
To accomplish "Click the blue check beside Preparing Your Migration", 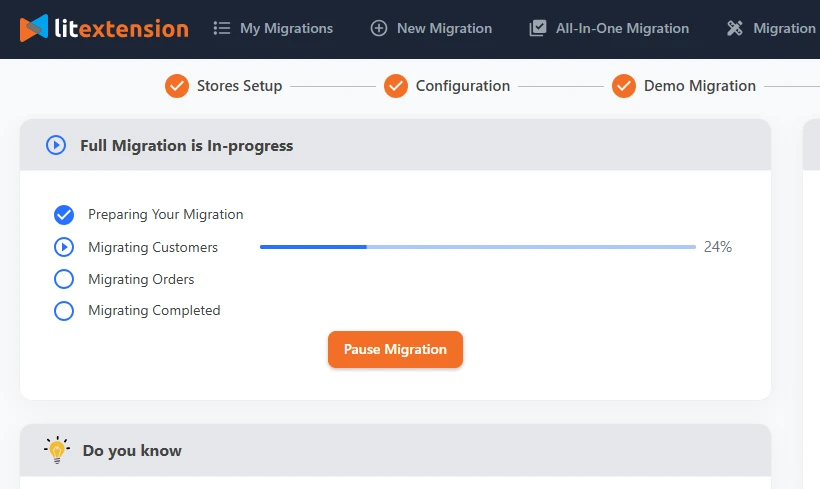I will pos(64,214).
